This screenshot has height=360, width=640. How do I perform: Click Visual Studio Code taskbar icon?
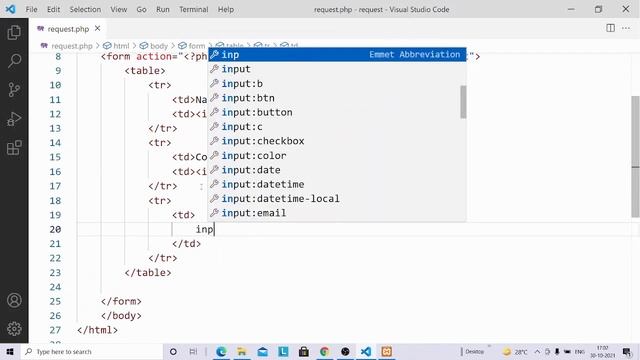pos(366,351)
